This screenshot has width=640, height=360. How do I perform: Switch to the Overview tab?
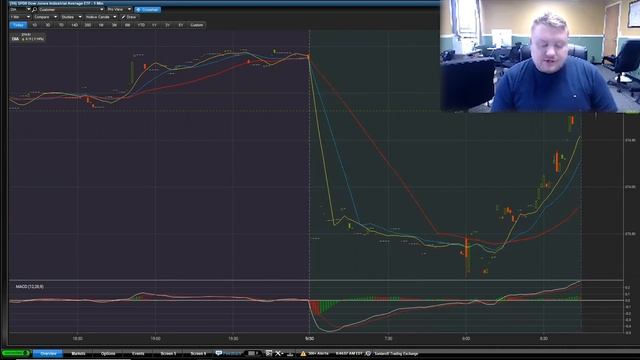coord(48,353)
